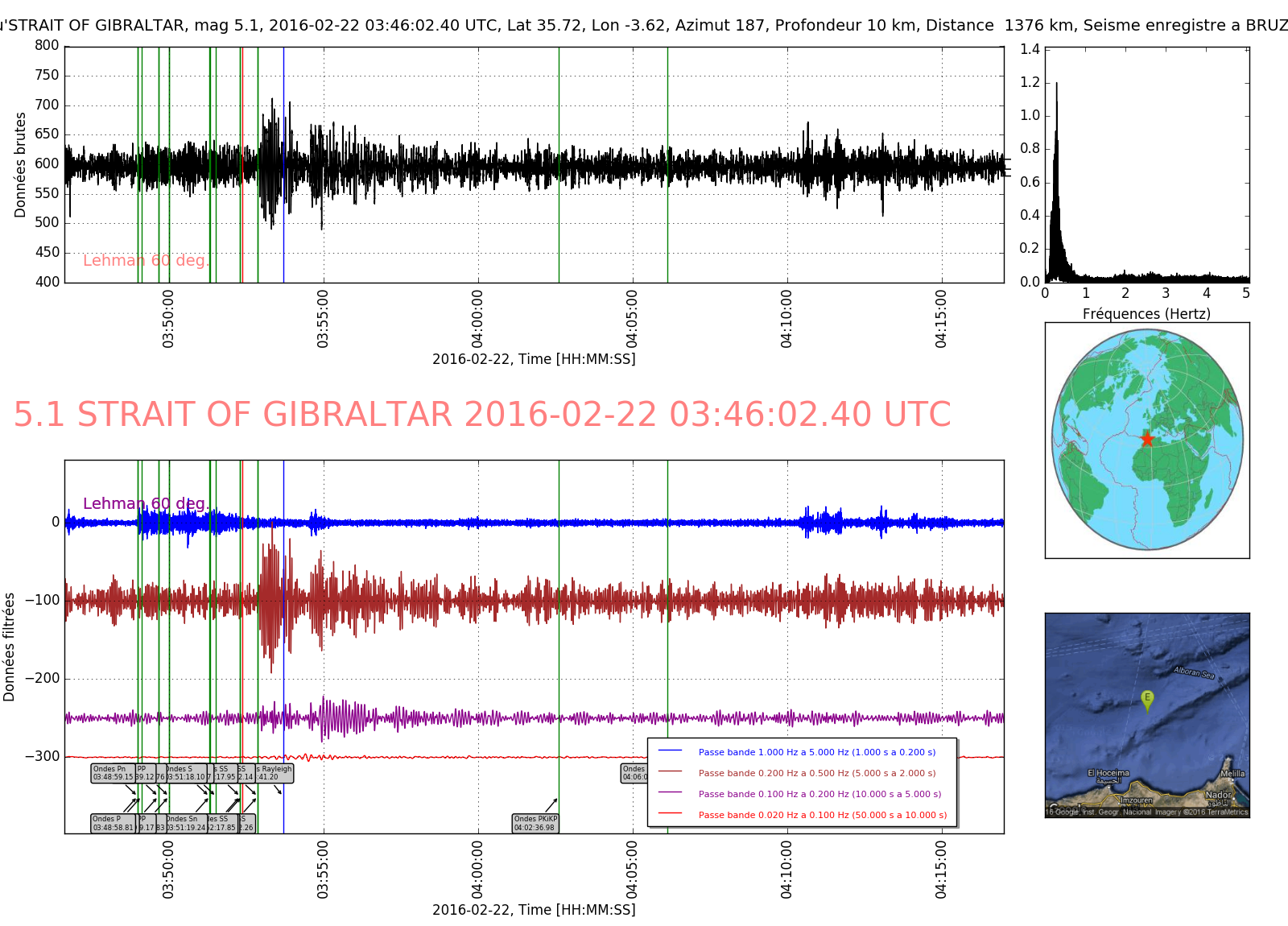This screenshot has width=1288, height=926.
Task: Click the Fréquences (Hertz) axis label
Action: click(1146, 314)
